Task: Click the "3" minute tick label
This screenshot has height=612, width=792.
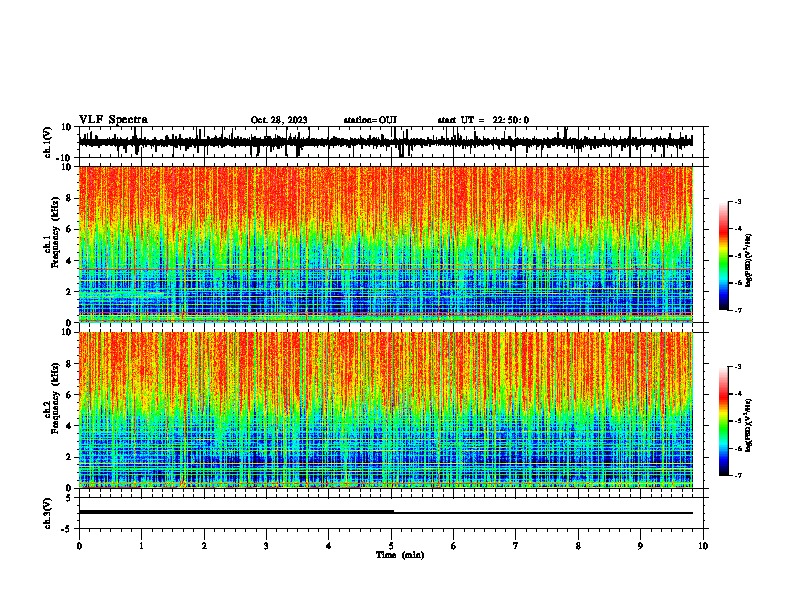Action: pos(266,546)
